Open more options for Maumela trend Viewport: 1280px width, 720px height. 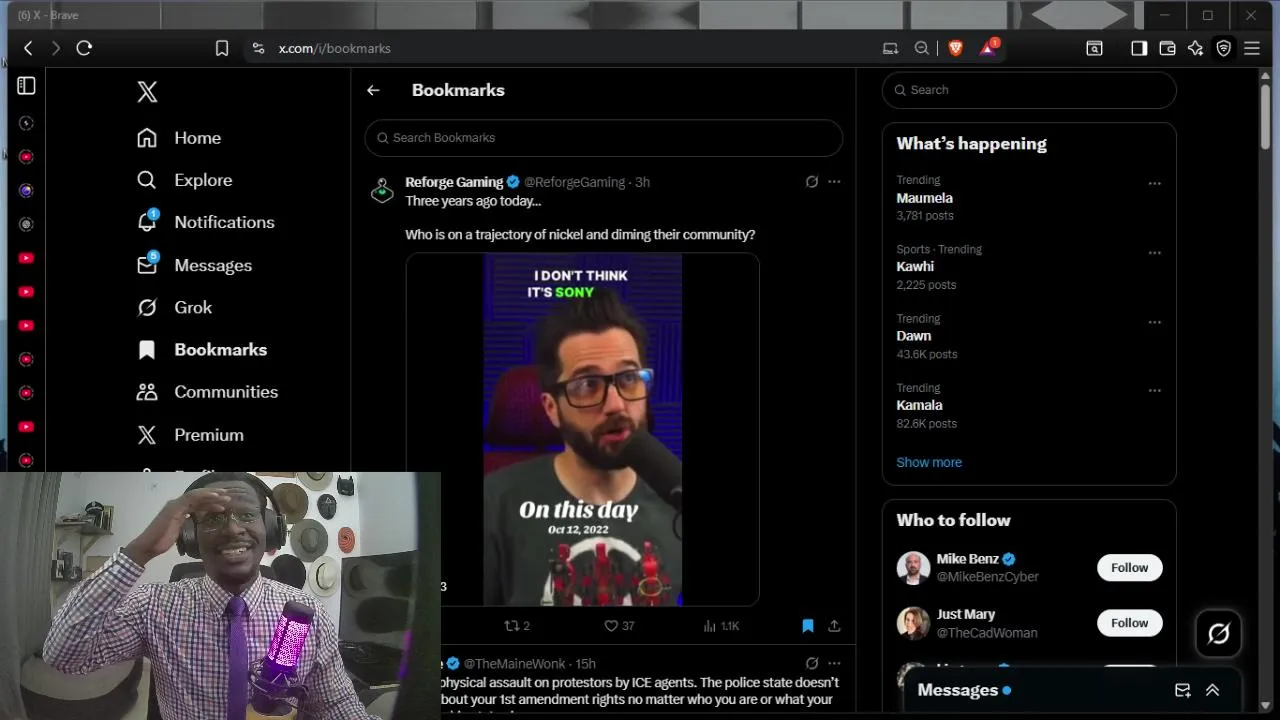point(1155,184)
